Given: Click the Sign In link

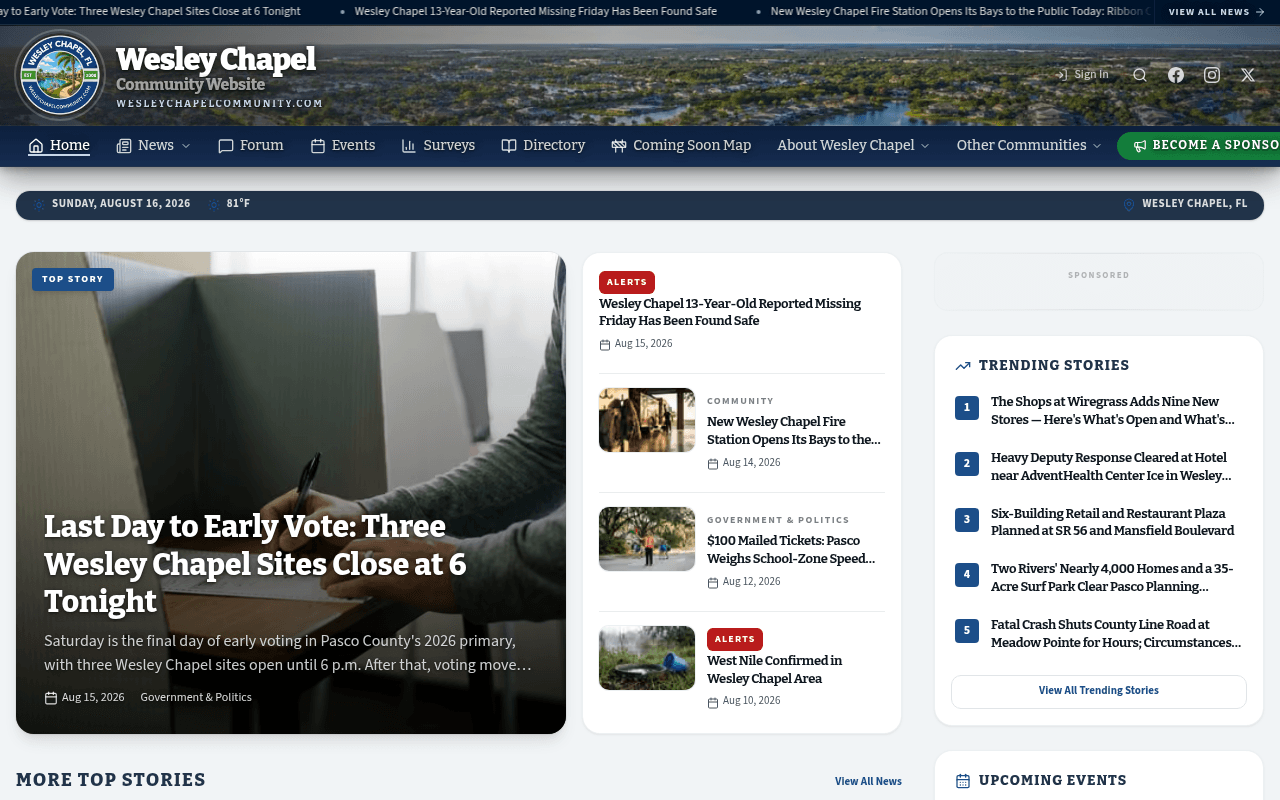Looking at the screenshot, I should (1083, 74).
